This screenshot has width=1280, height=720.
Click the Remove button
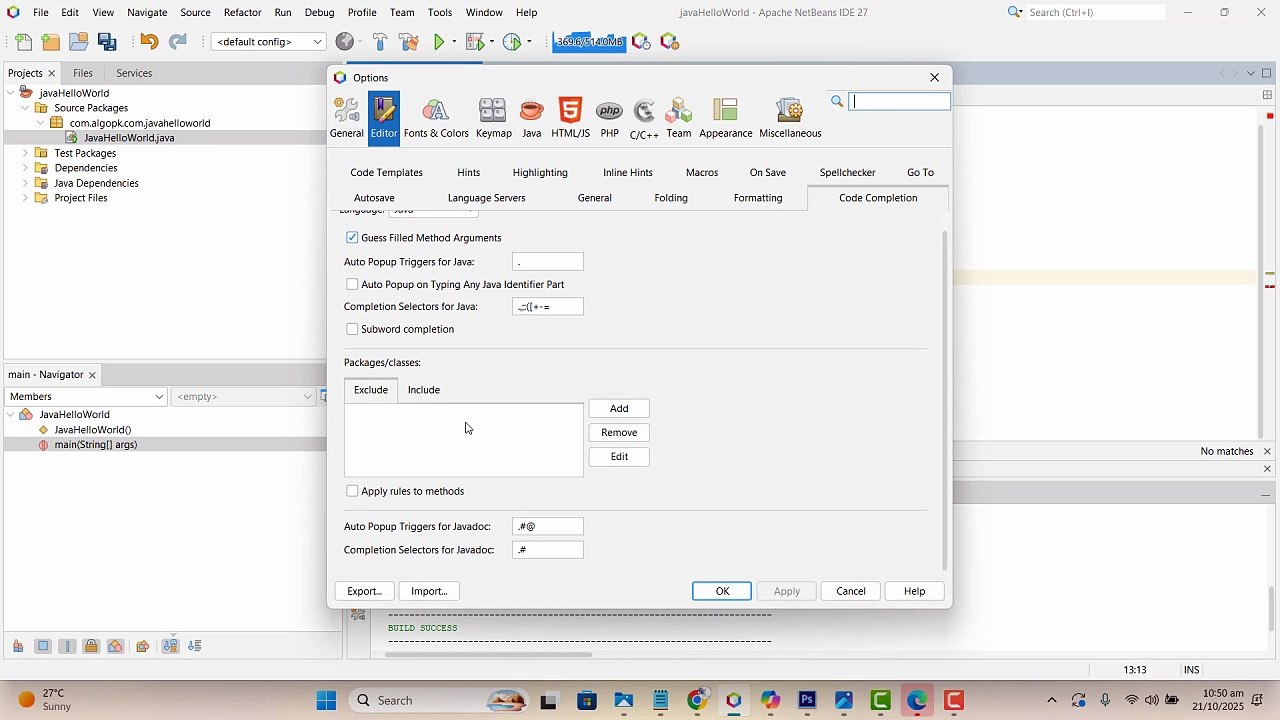click(x=619, y=433)
